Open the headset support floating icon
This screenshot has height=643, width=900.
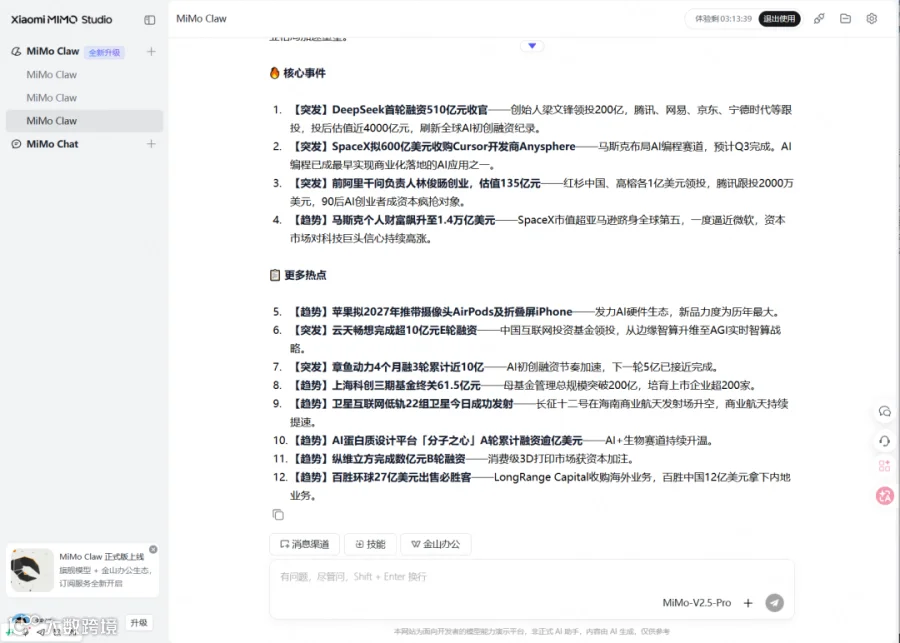point(885,441)
